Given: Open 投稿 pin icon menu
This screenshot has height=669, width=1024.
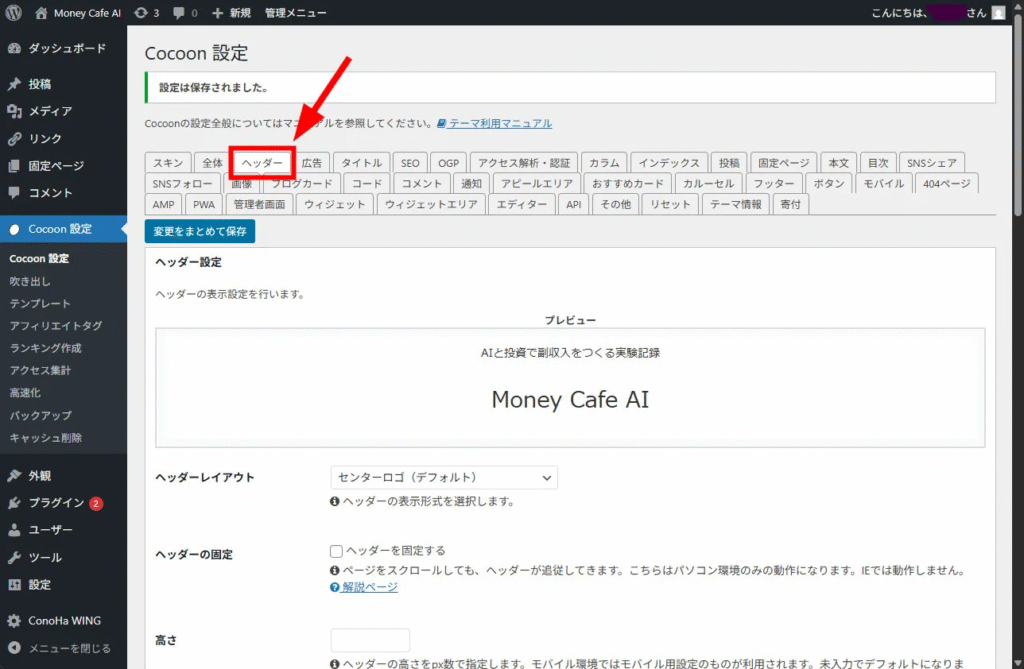Looking at the screenshot, I should click(14, 84).
